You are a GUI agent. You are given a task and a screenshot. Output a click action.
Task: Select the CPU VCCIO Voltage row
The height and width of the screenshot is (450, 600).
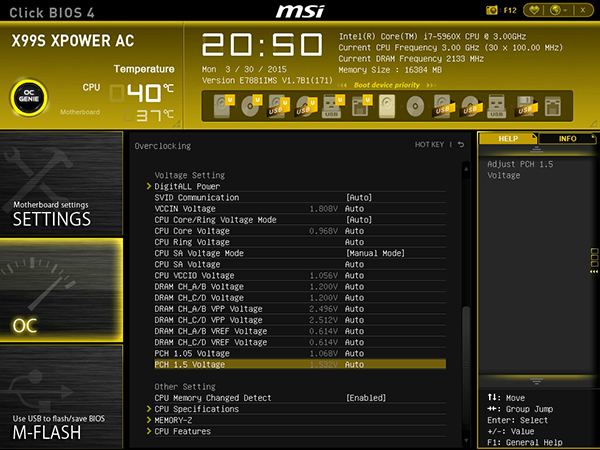pos(300,275)
